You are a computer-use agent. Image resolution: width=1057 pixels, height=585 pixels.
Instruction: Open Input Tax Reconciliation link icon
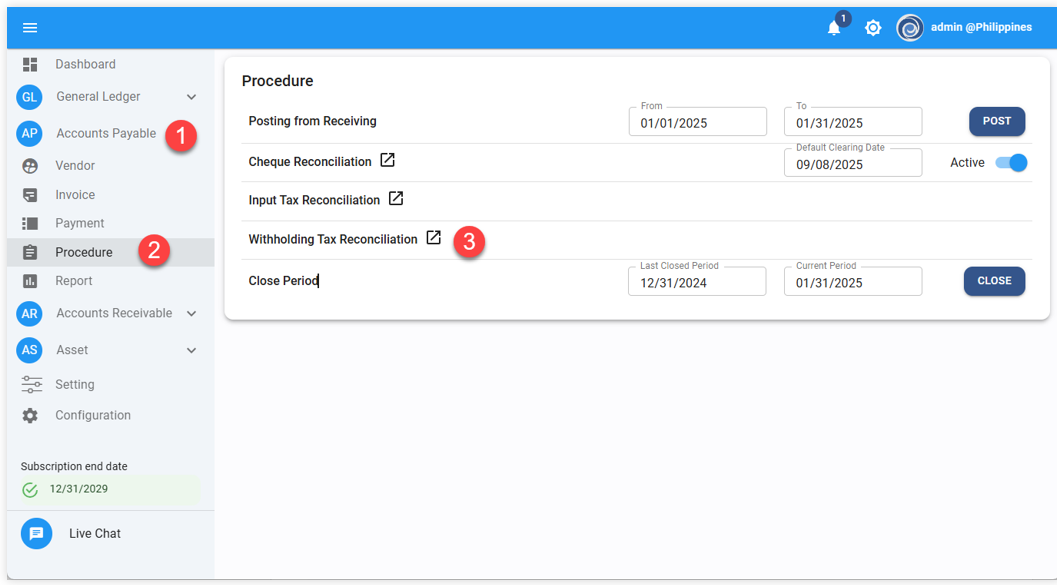[x=396, y=199]
